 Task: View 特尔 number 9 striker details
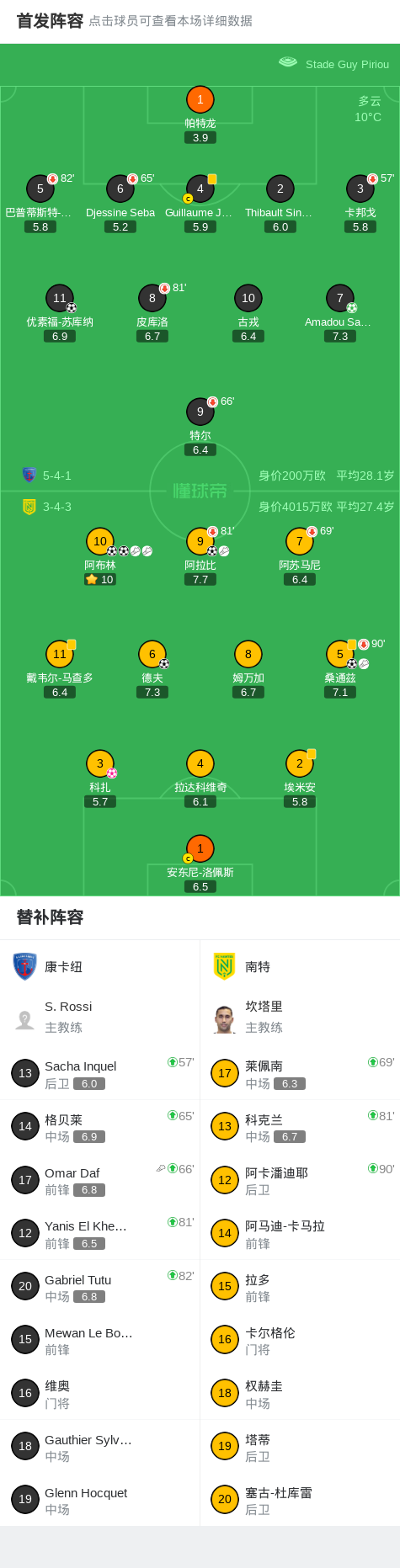click(200, 412)
